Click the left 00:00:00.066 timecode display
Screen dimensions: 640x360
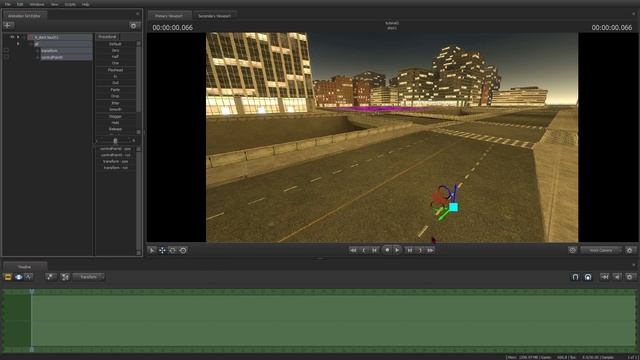point(173,27)
